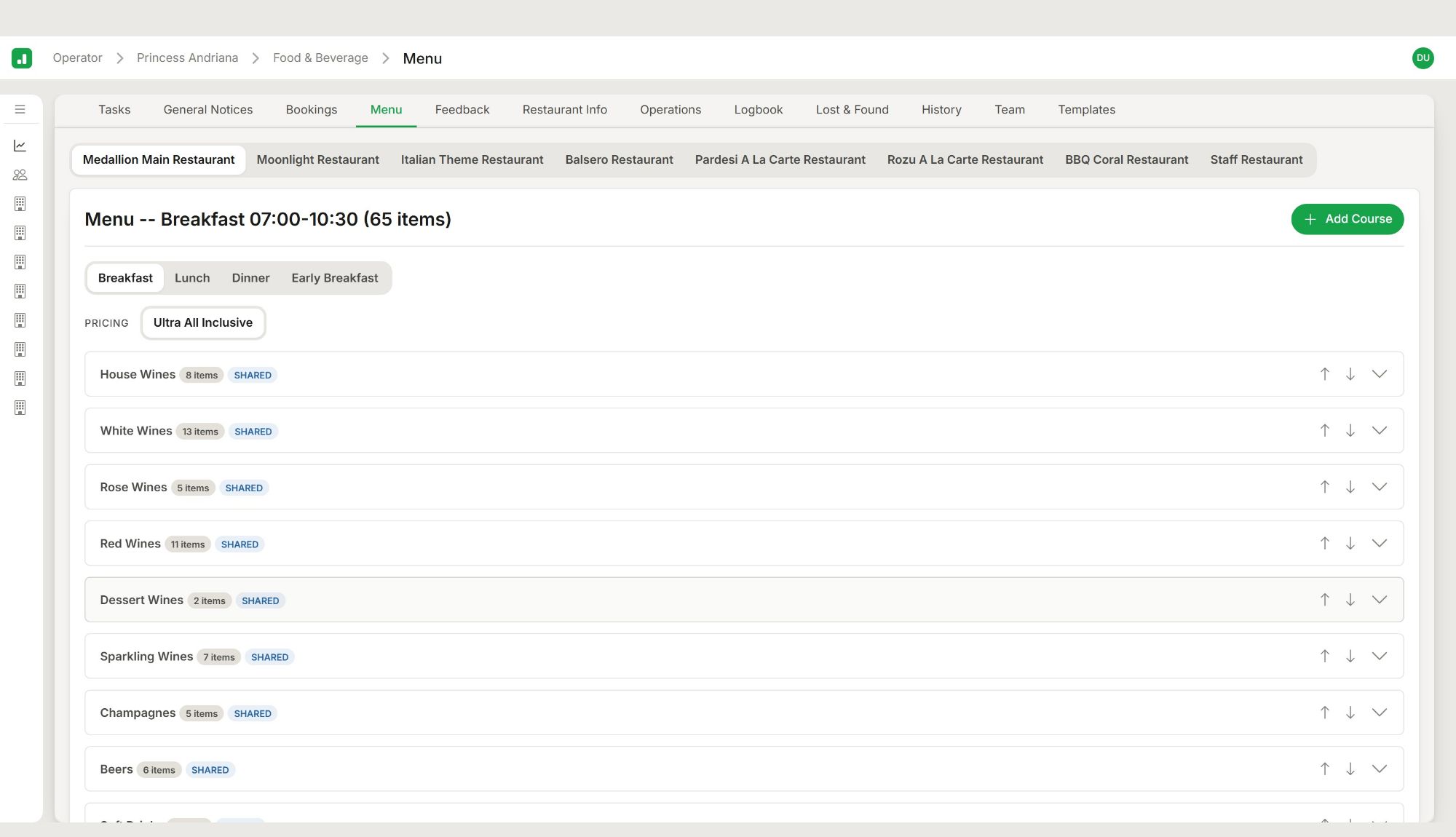Move House Wines course down
Screen dimensions: 1456x837
[1350, 374]
